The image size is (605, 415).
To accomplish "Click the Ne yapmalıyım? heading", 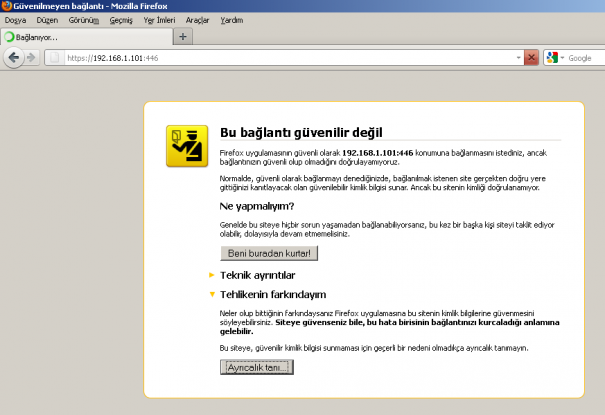I will (x=257, y=206).
